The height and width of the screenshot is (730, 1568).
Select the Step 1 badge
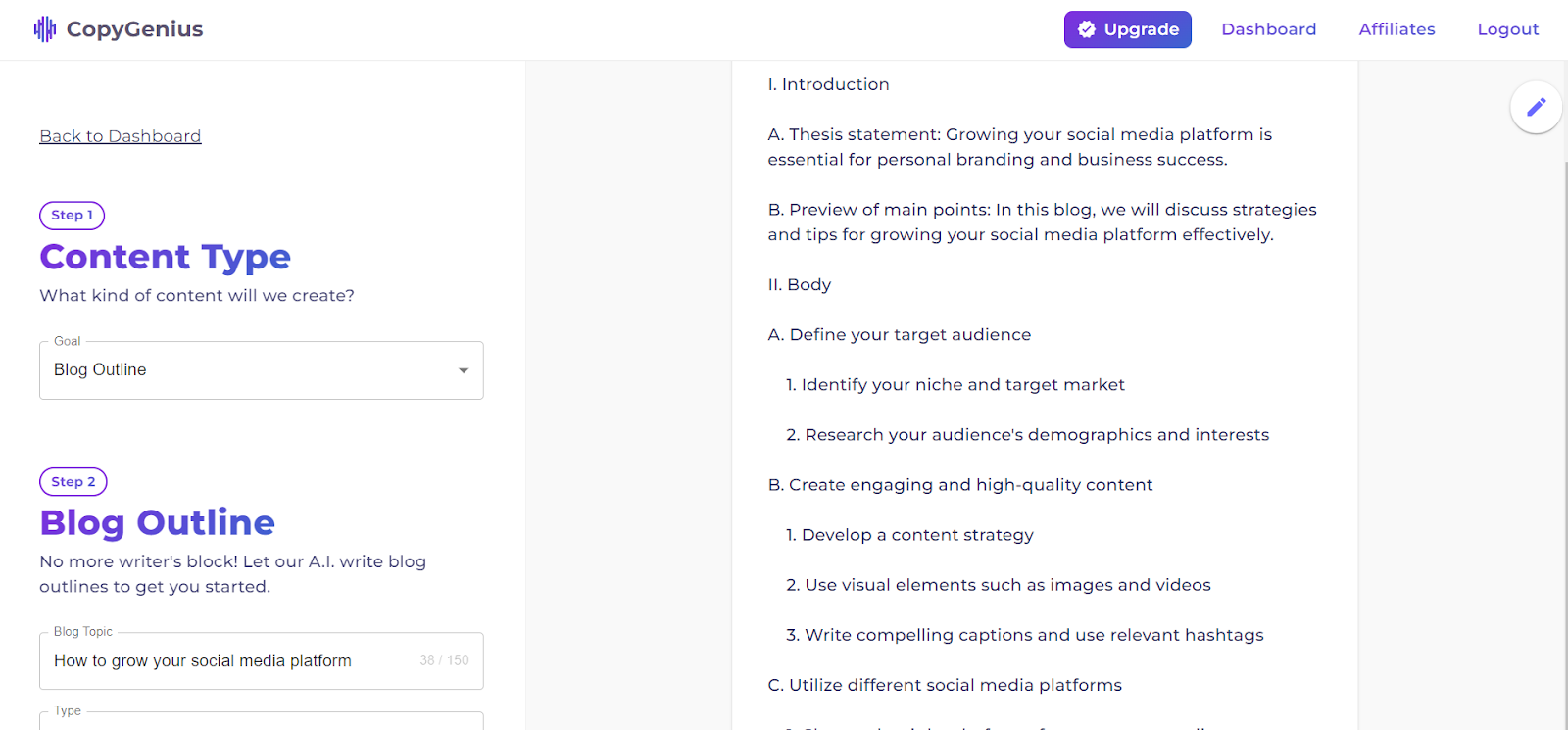click(72, 215)
